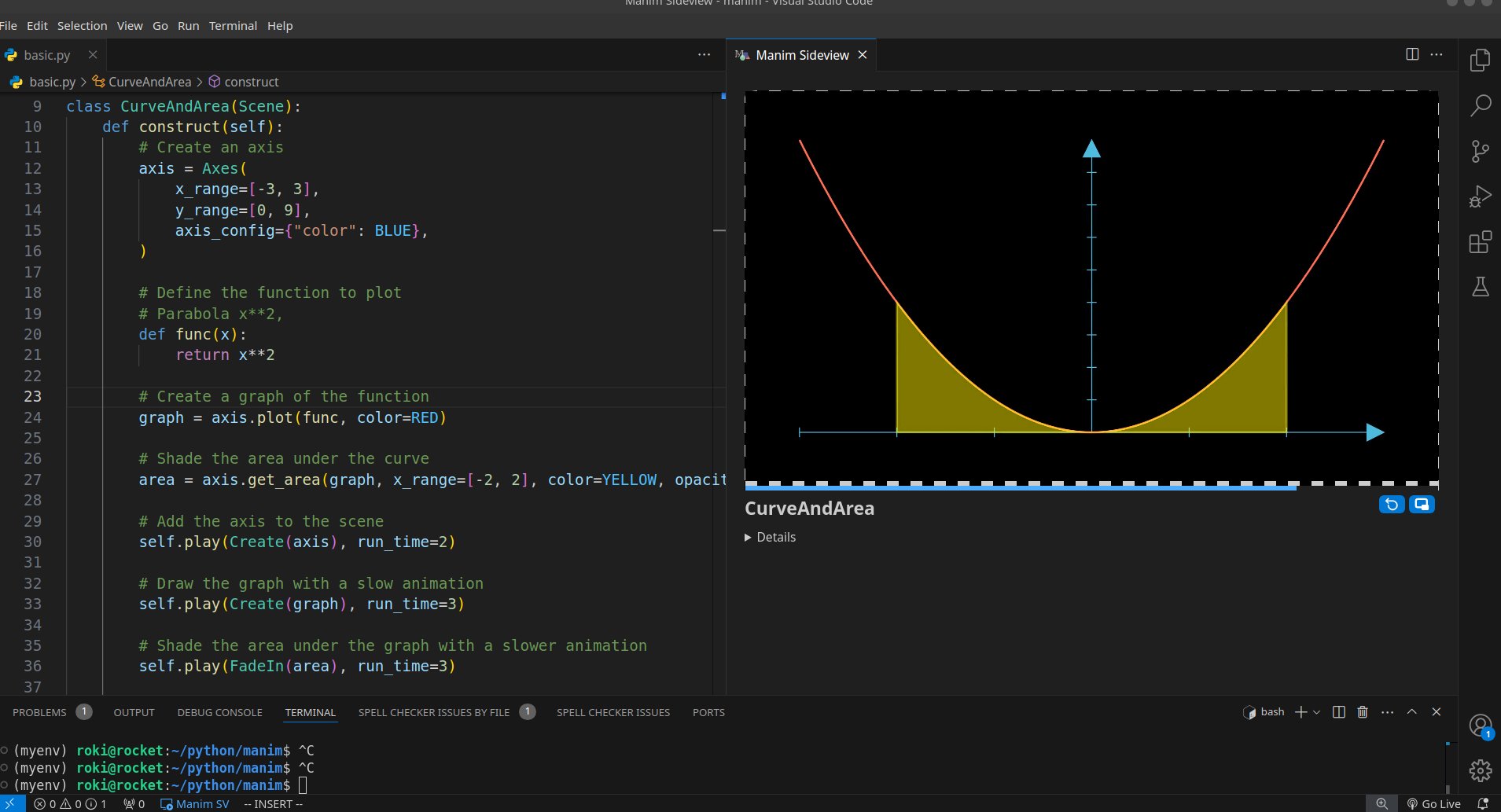The image size is (1501, 812).
Task: Delete the bash terminal with trash icon
Action: point(1363,712)
